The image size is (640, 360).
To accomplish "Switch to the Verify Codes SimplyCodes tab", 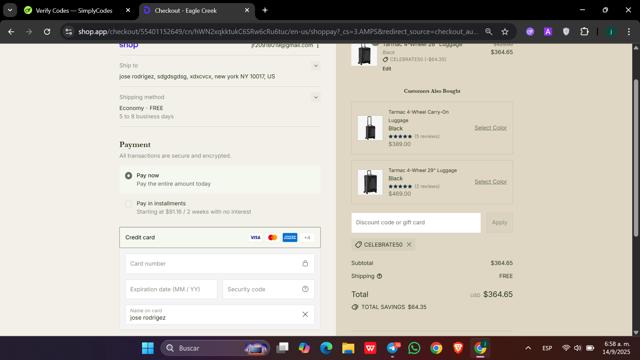I will pos(73,11).
